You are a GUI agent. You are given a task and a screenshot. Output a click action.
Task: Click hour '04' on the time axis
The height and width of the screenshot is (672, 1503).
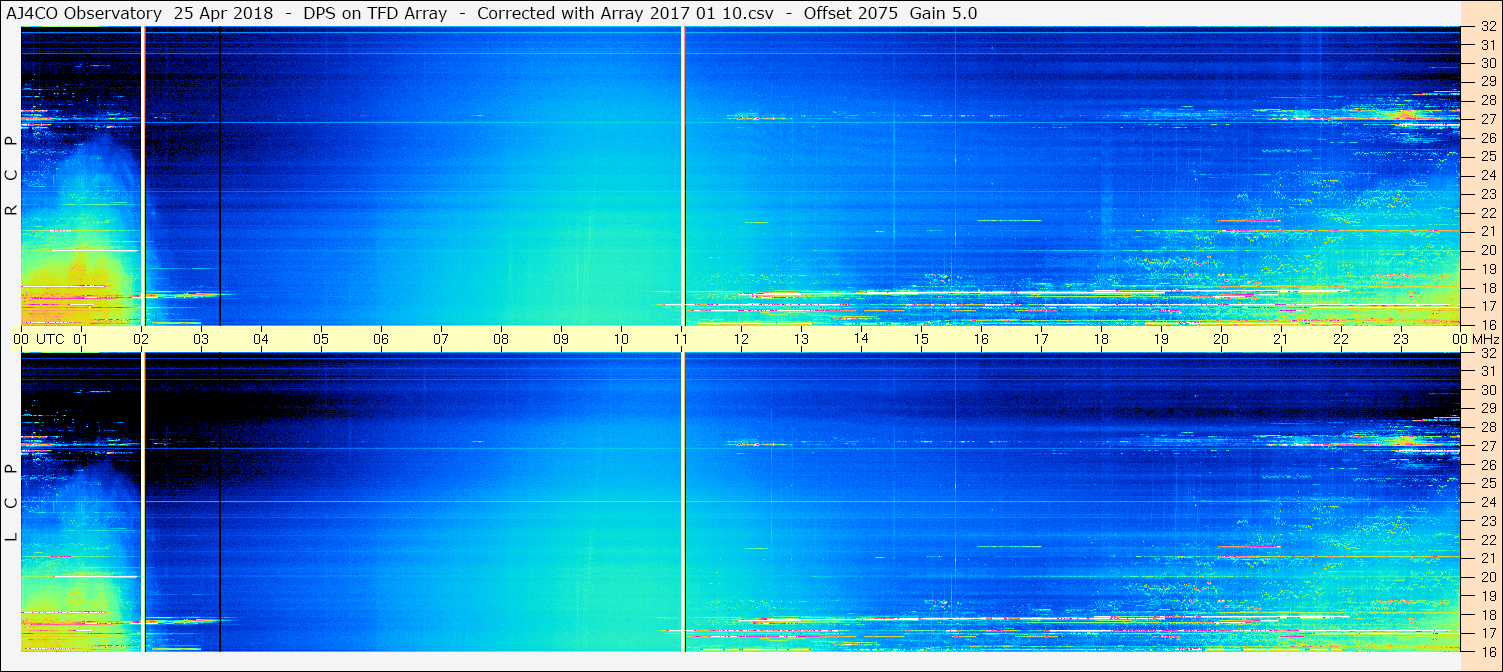coord(261,339)
